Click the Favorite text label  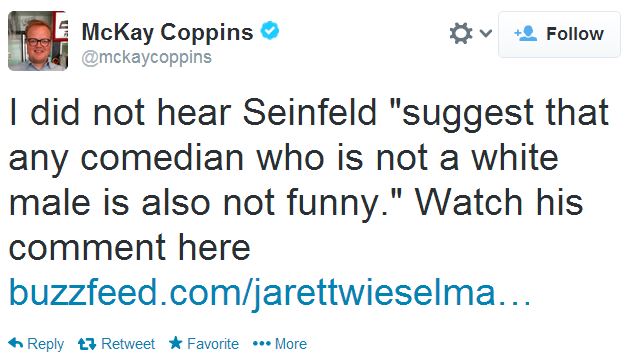pyautogui.click(x=213, y=344)
